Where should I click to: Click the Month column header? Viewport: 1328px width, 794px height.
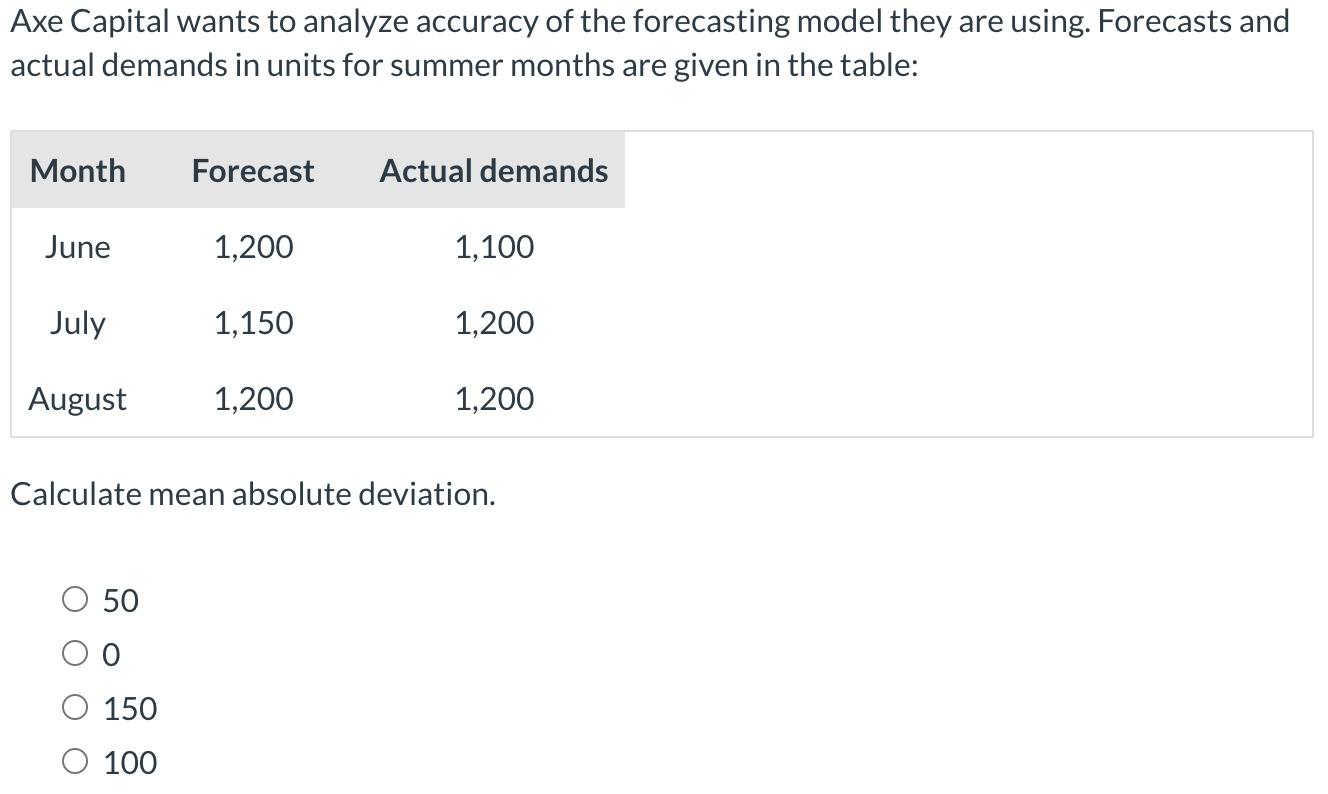(77, 171)
